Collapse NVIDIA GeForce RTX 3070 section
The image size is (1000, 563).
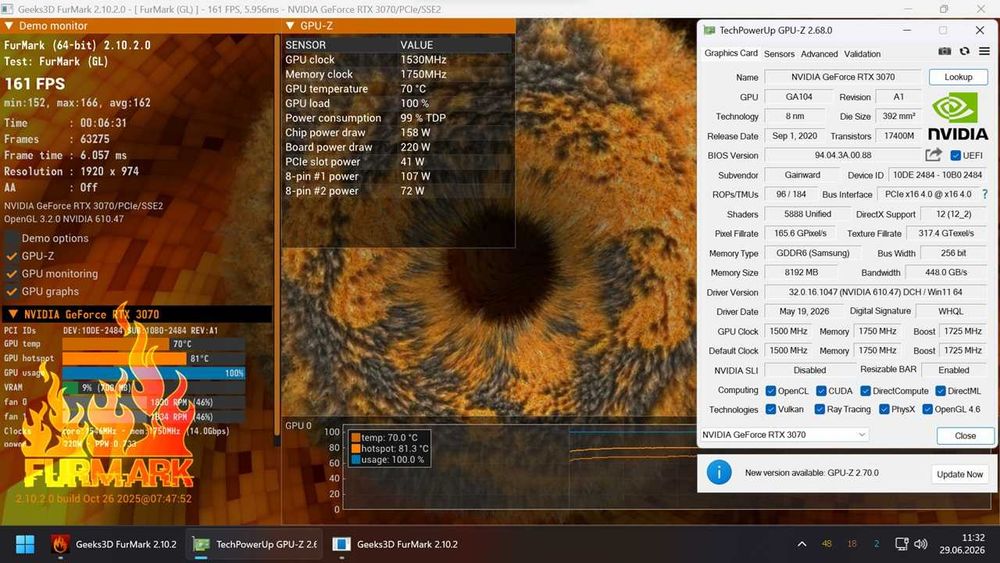point(13,314)
